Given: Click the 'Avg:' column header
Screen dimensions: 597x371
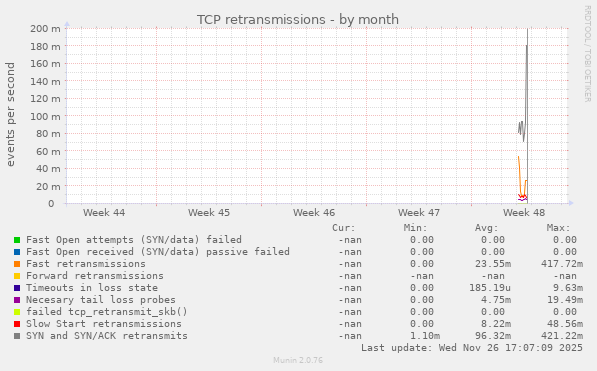Looking at the screenshot, I should point(487,228).
